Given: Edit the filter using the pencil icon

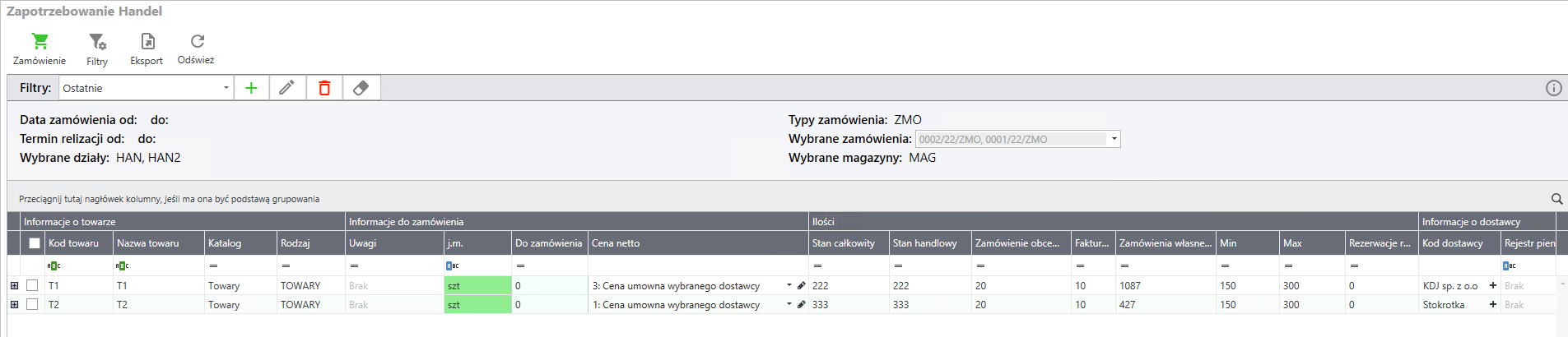Looking at the screenshot, I should (x=287, y=88).
